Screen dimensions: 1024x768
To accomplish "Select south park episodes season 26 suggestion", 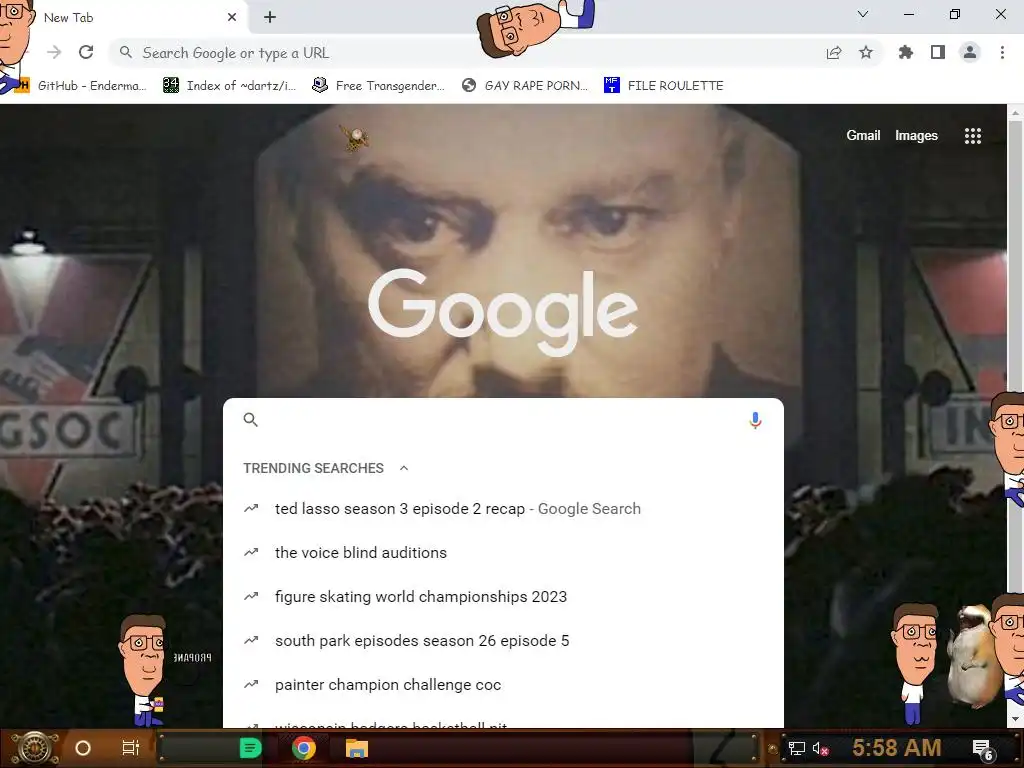I will coord(503,641).
